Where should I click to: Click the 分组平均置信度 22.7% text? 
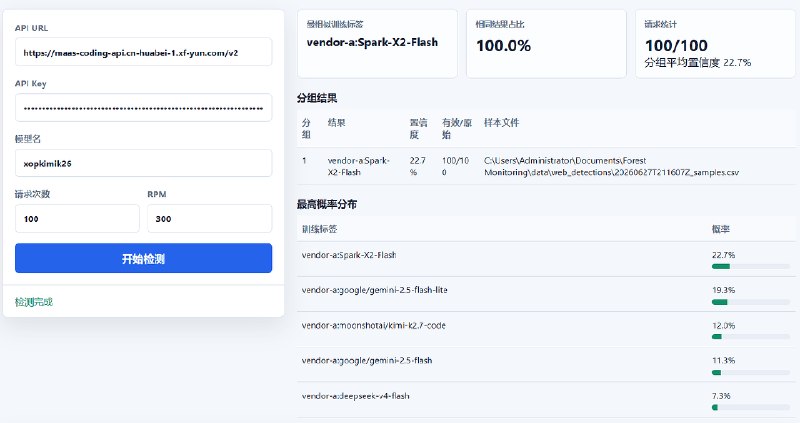coord(697,63)
